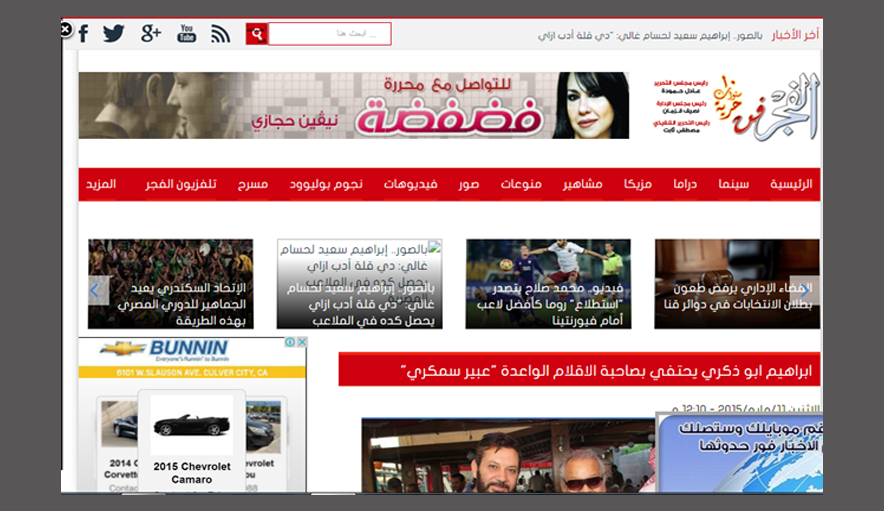
Task: Click inside the ابحث هنا search field
Action: click(x=329, y=34)
